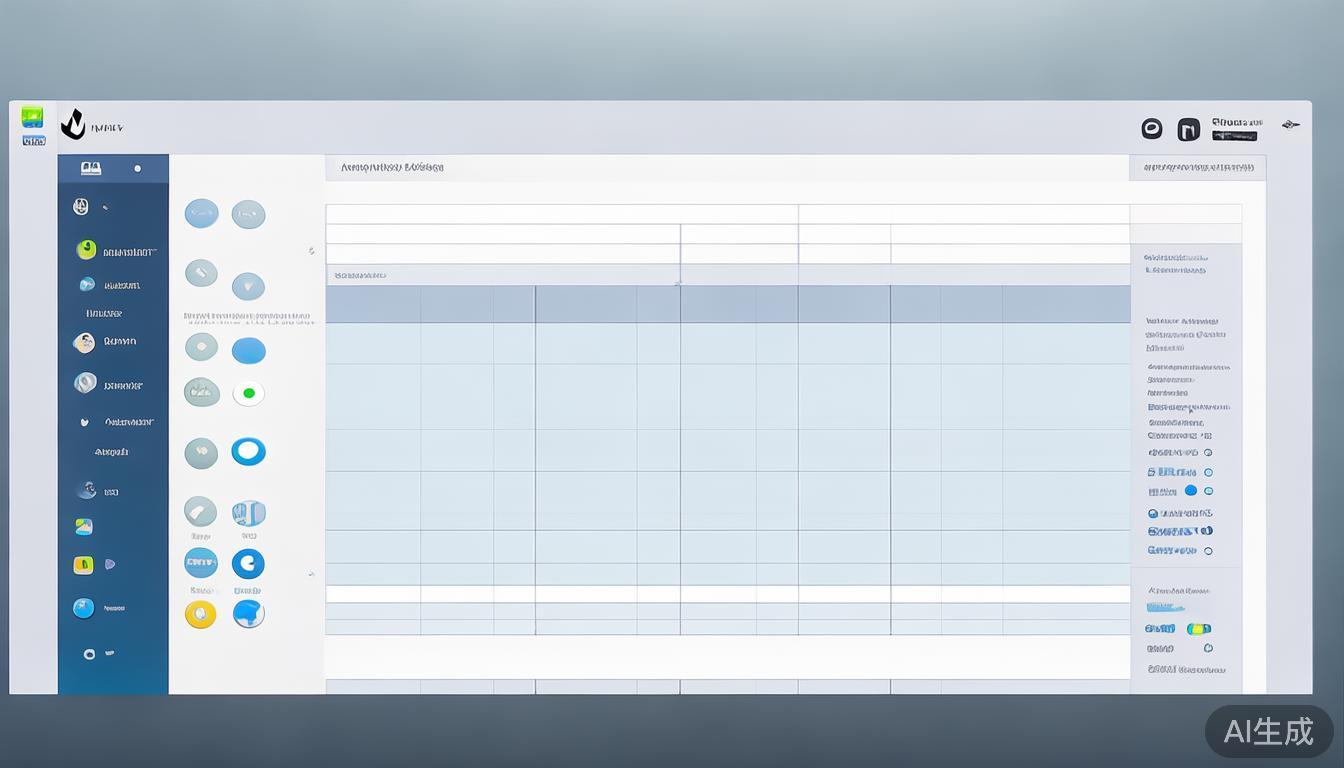
Task: Click the black flame logo in header
Action: [73, 125]
